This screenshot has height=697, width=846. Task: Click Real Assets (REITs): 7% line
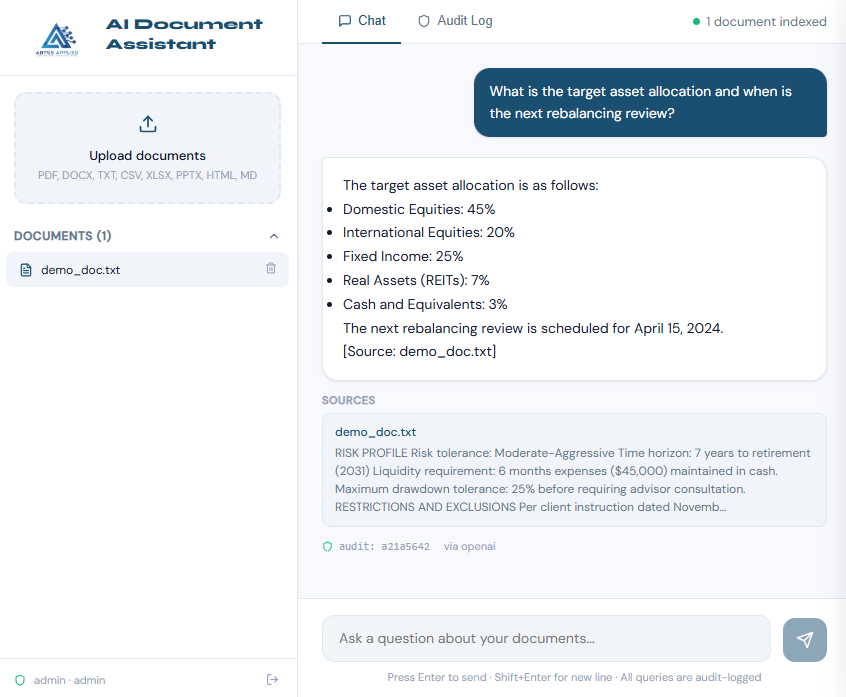coord(416,281)
